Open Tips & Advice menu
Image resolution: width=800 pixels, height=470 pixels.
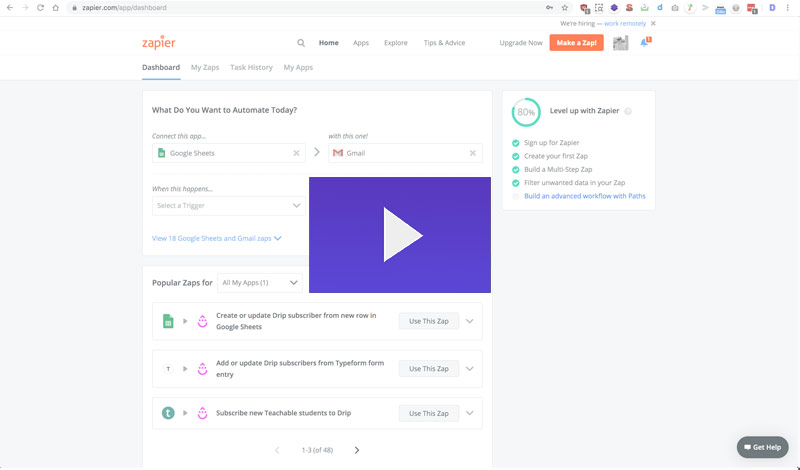(444, 43)
